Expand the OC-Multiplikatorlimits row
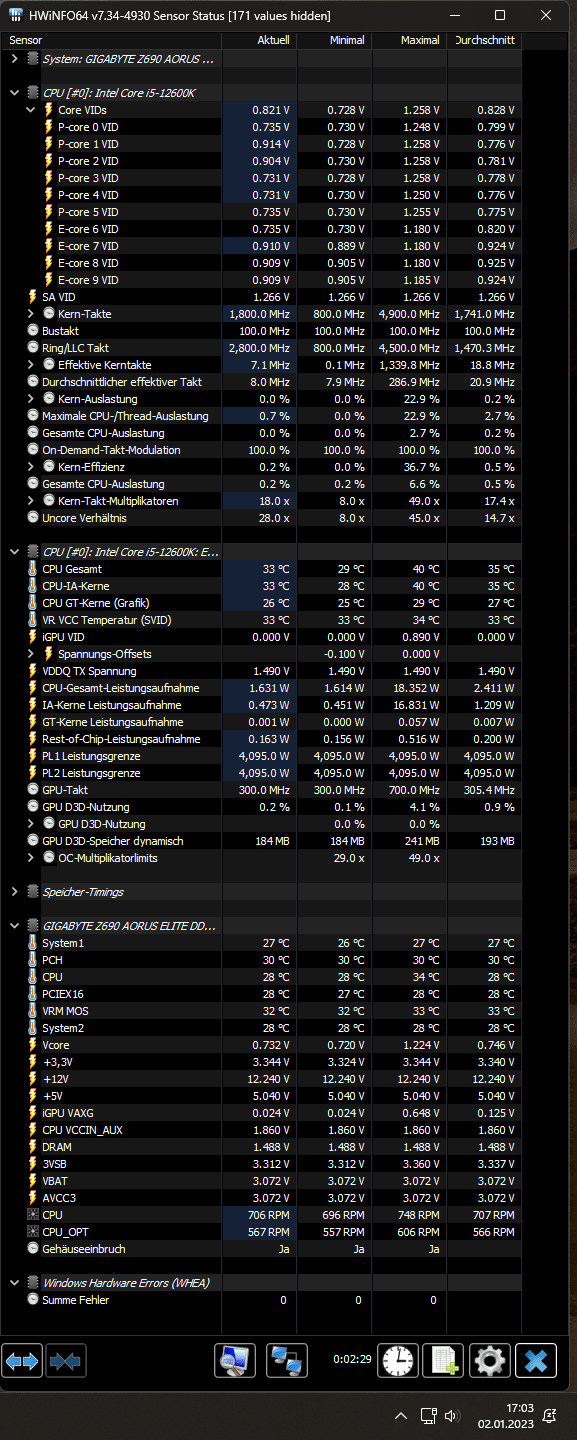This screenshot has width=577, height=1440. coord(31,858)
